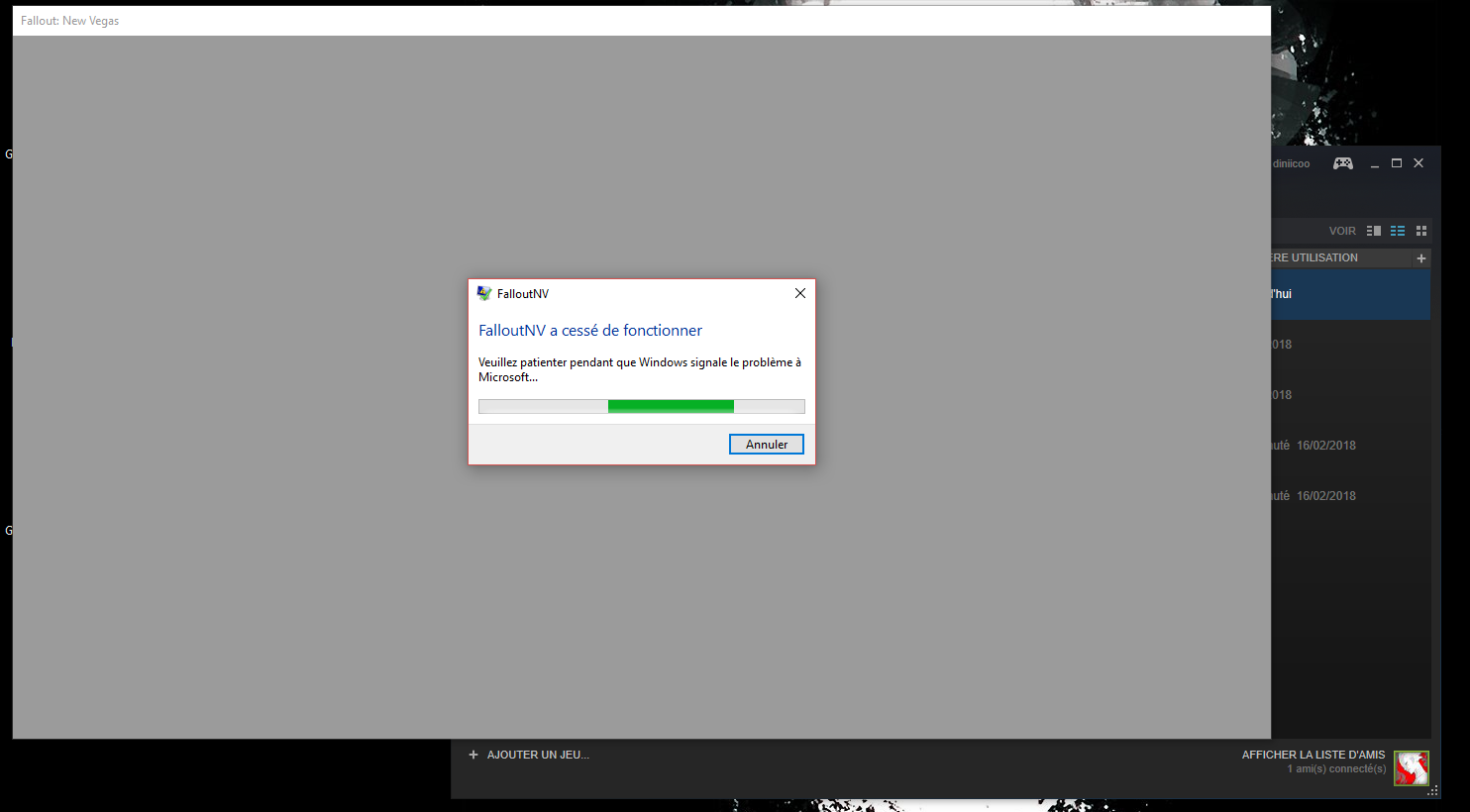Click the plus icon before AJOUTER UN JEU

click(x=473, y=755)
